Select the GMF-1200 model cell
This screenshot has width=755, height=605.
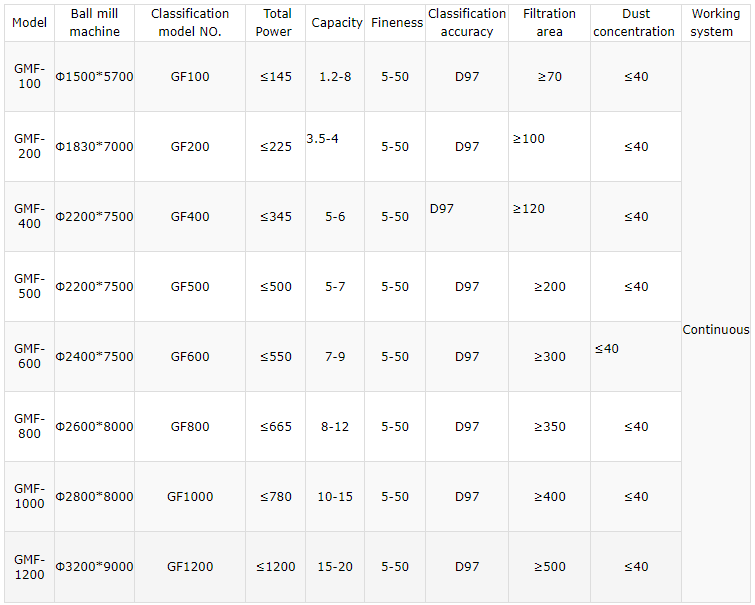pos(29,567)
